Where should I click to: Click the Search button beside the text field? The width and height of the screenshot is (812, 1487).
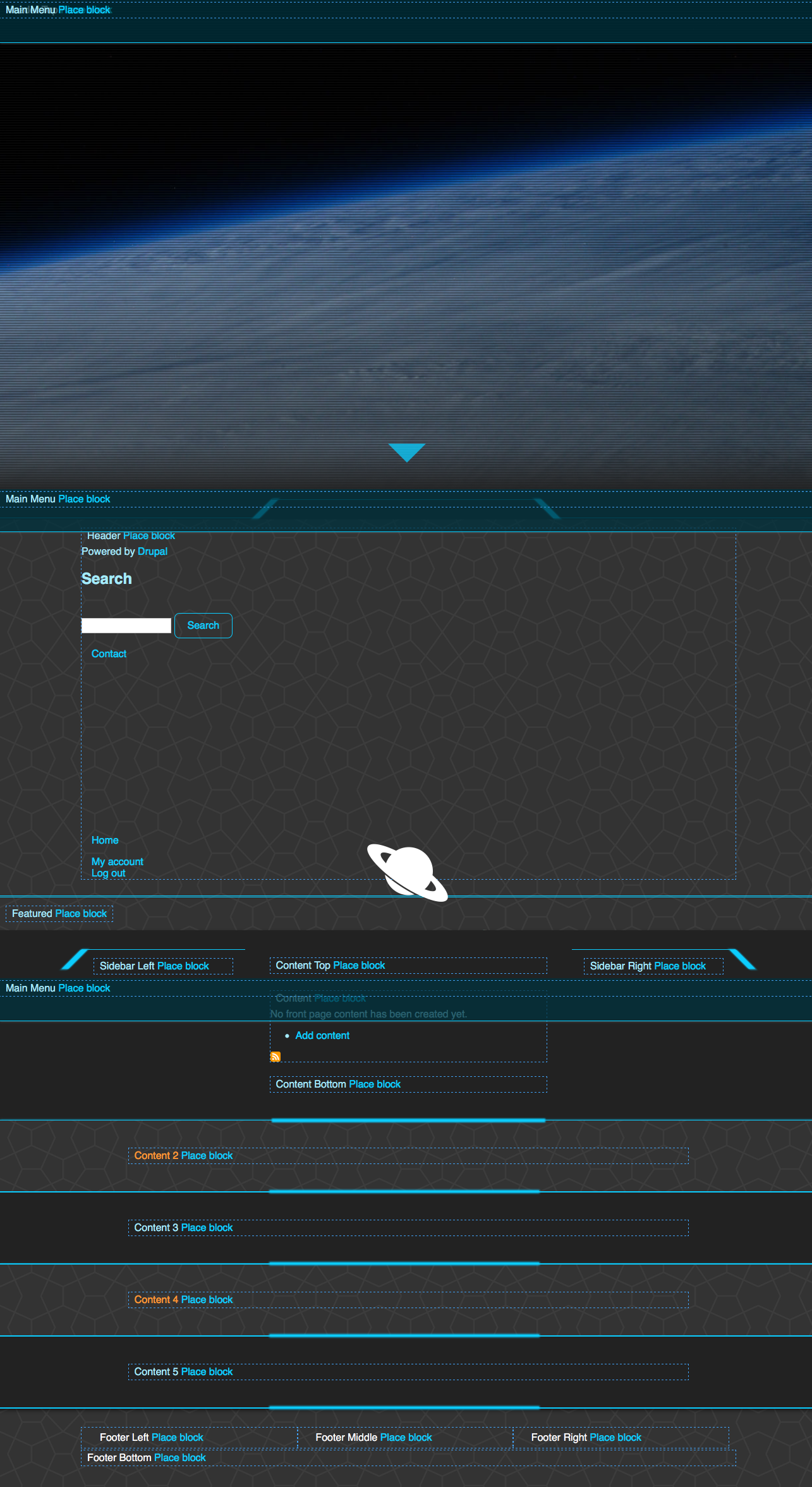click(203, 626)
